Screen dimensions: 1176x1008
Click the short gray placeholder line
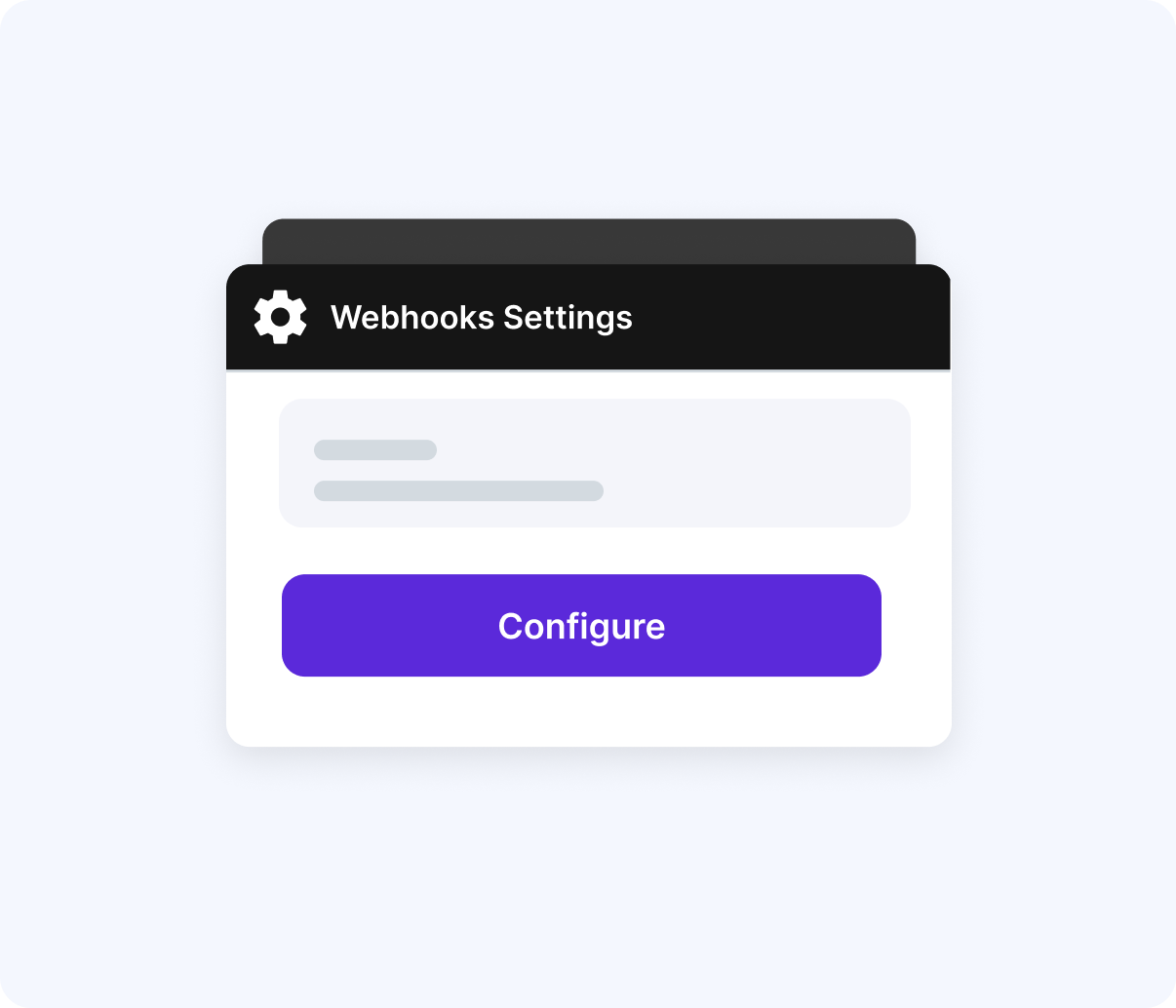tap(375, 449)
